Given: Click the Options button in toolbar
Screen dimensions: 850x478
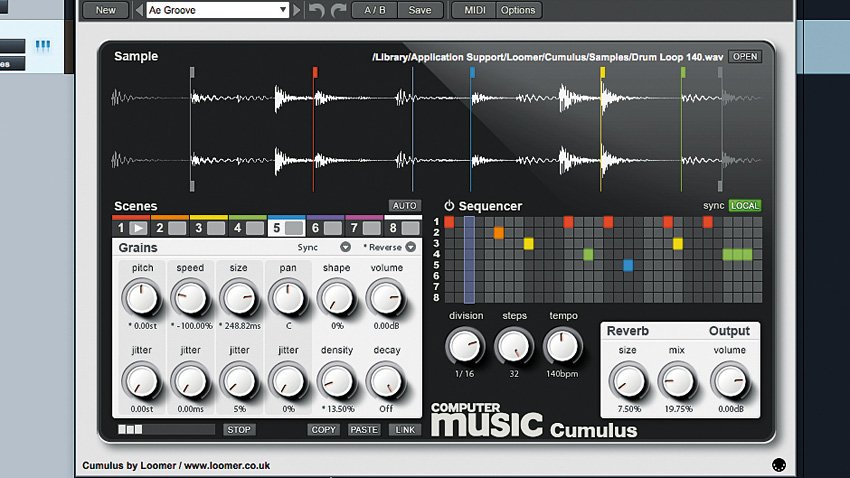Looking at the screenshot, I should click(x=518, y=10).
